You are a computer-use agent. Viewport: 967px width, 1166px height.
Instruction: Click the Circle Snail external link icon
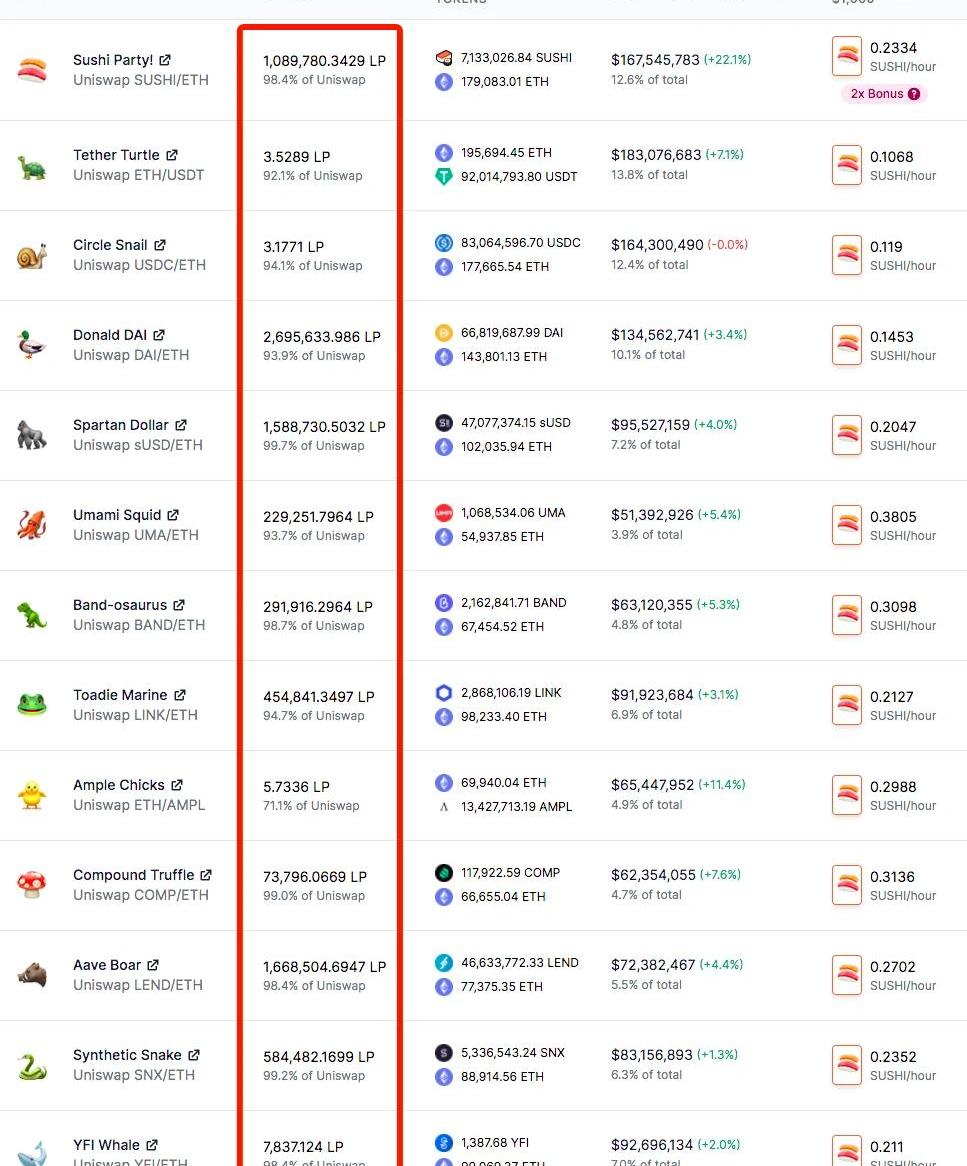pyautogui.click(x=160, y=245)
